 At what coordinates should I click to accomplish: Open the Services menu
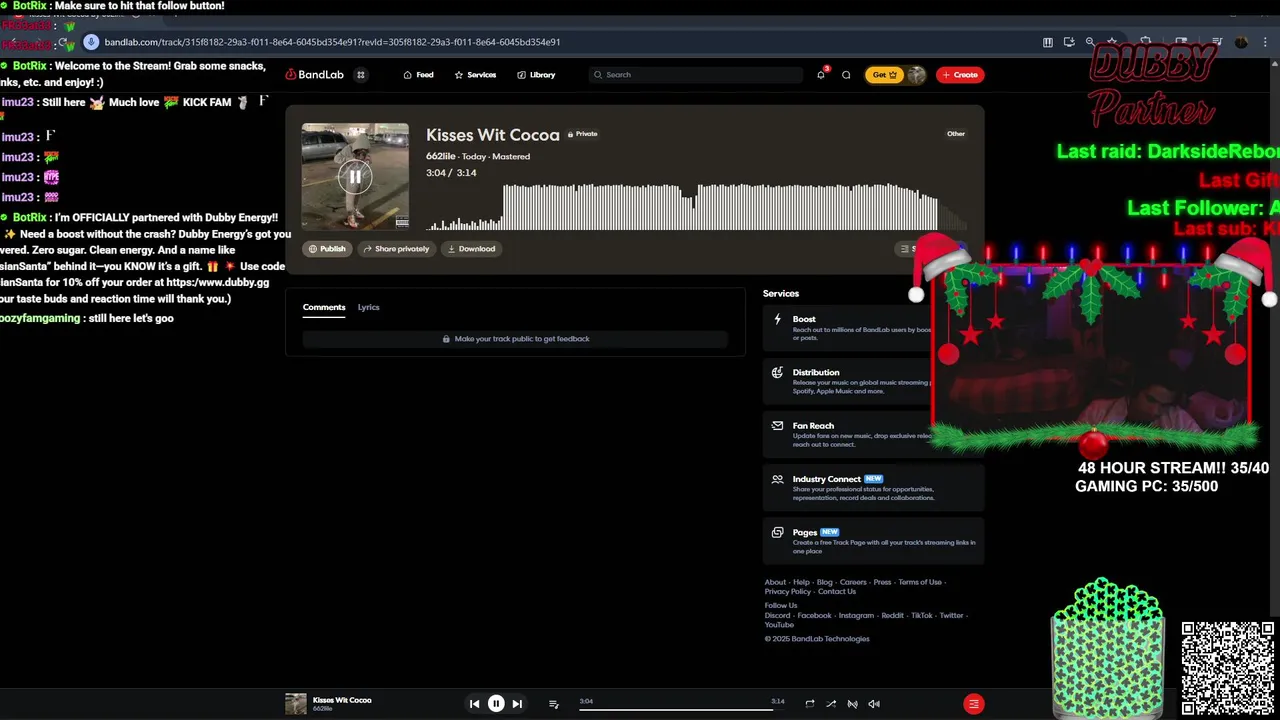point(475,75)
